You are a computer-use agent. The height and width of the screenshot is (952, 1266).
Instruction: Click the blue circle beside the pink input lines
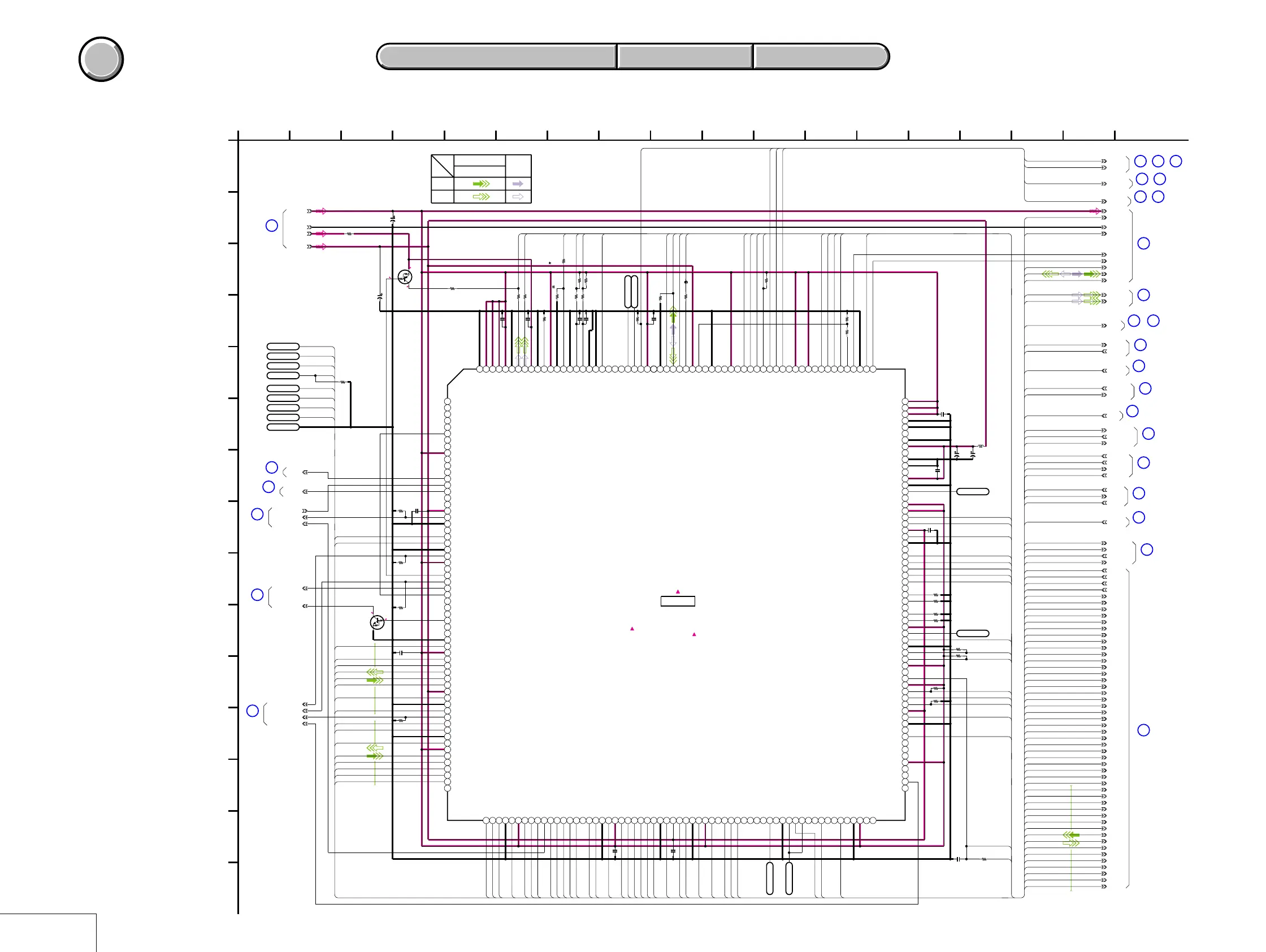[x=272, y=226]
